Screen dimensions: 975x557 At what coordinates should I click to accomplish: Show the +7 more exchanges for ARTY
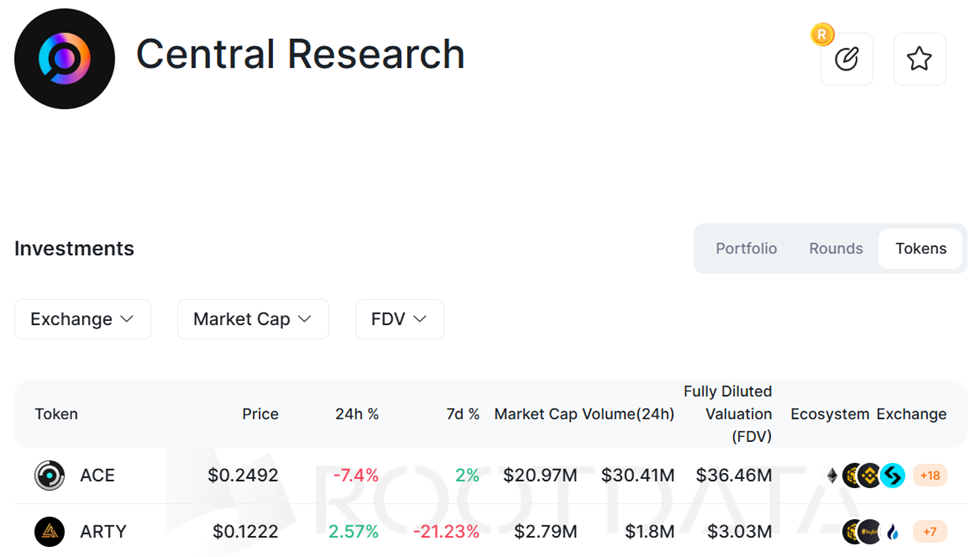click(x=930, y=531)
